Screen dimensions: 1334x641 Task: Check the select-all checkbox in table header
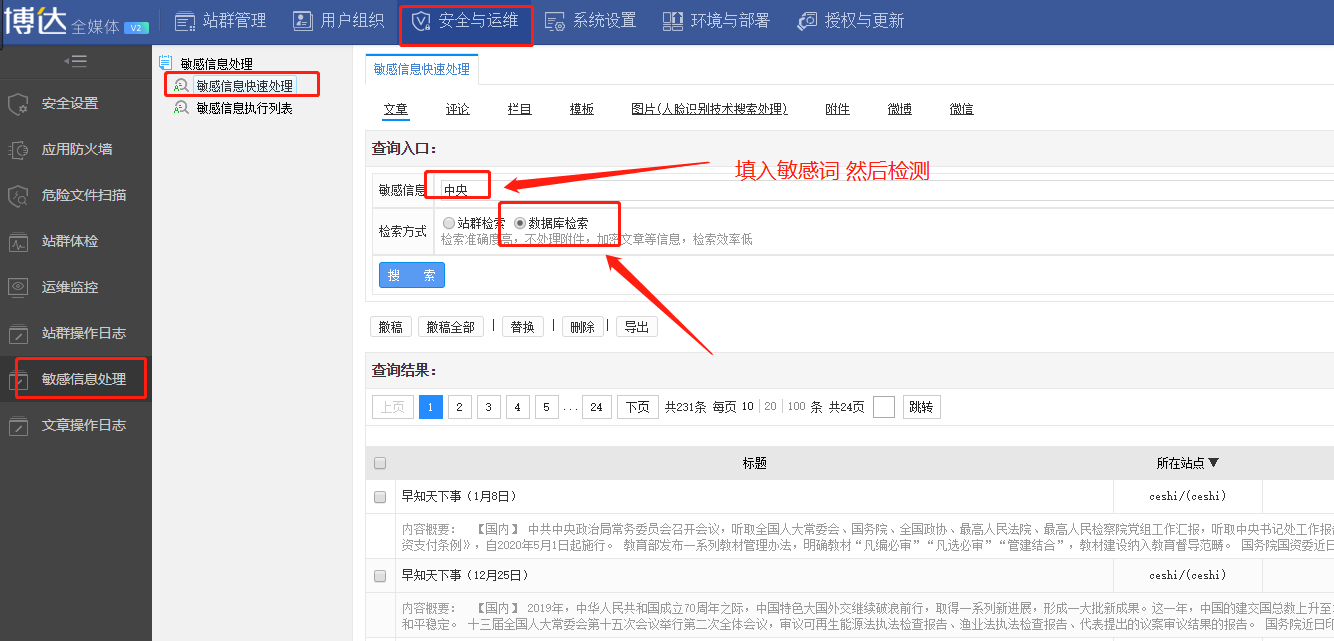coord(380,463)
